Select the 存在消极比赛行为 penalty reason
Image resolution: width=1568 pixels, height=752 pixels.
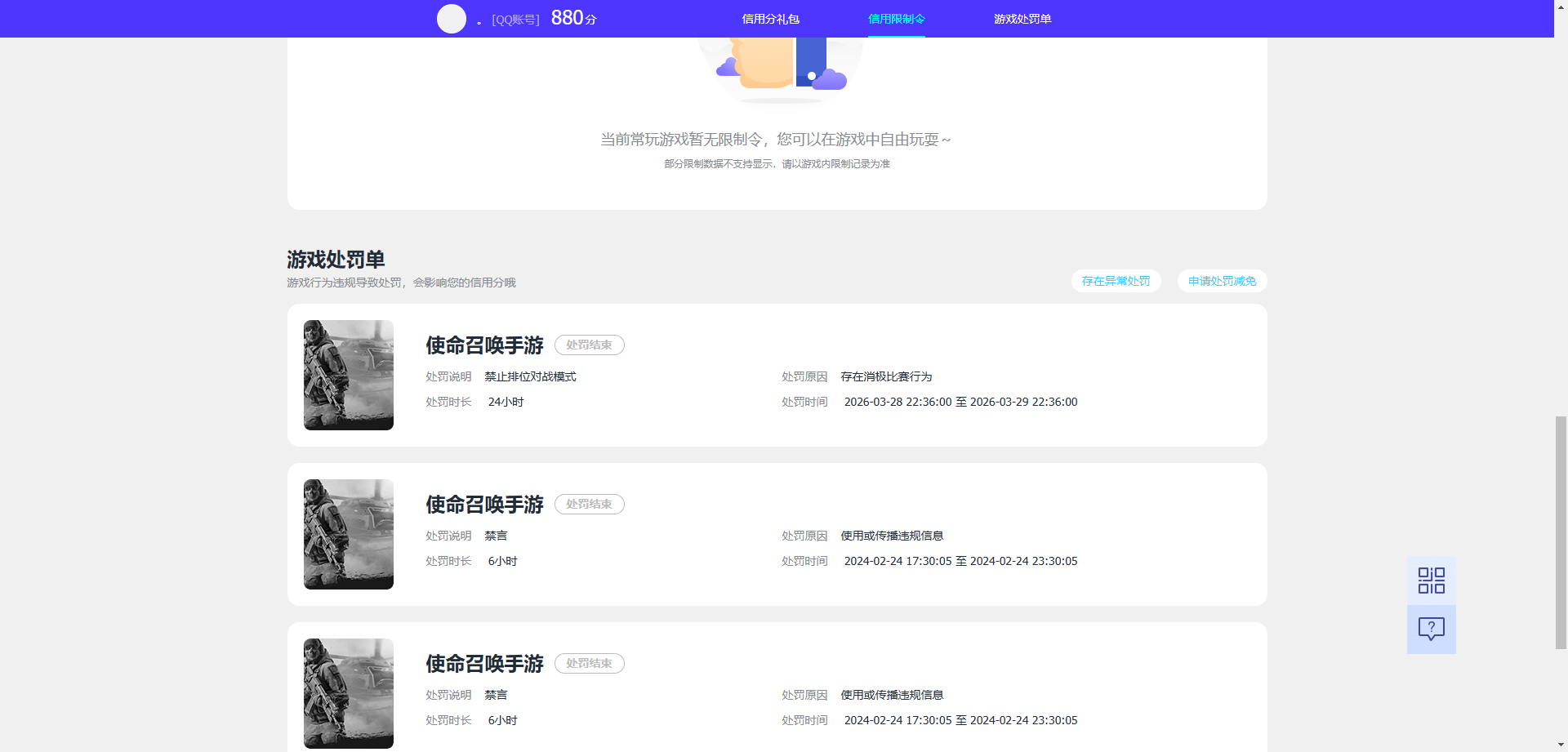886,376
